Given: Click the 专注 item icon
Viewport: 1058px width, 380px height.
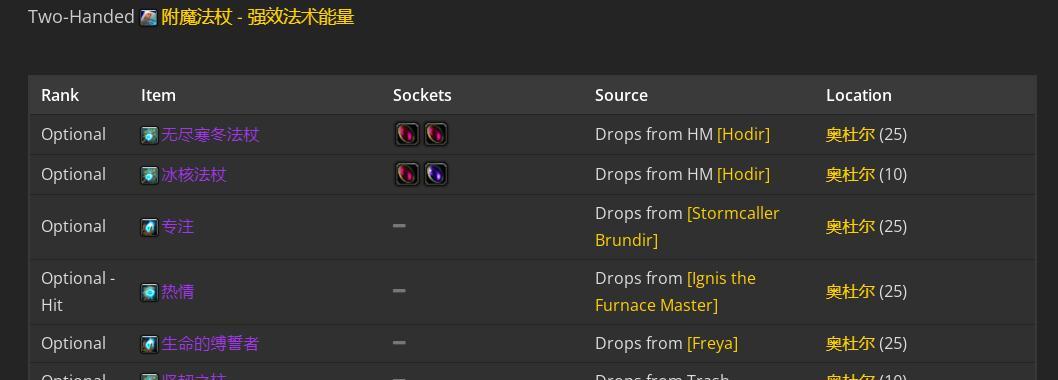Looking at the screenshot, I should click(x=149, y=227).
